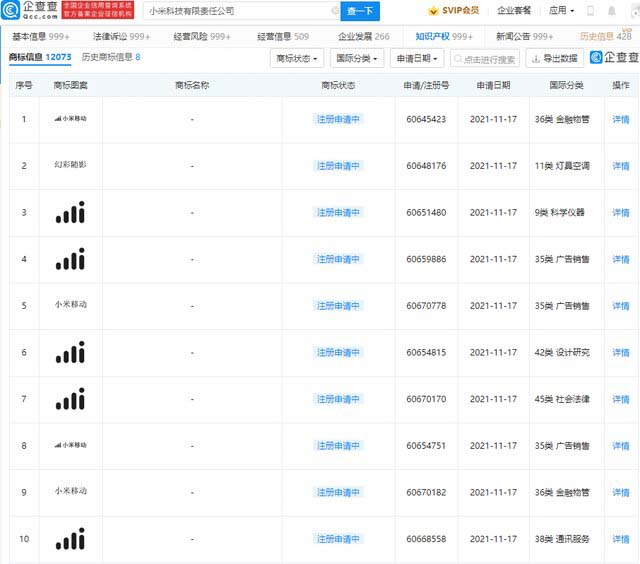The height and width of the screenshot is (564, 640).
Task: Click 45类 社会法律 classification cell
Action: pos(562,399)
